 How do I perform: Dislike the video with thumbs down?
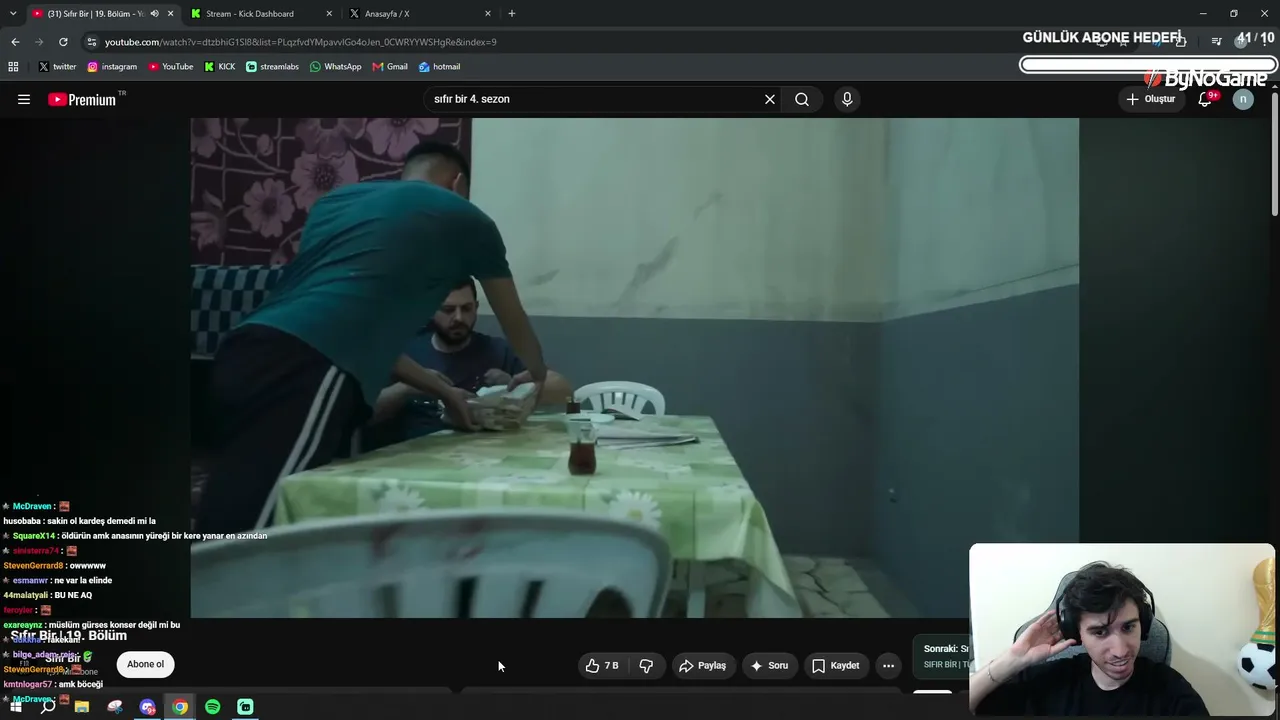(x=646, y=665)
